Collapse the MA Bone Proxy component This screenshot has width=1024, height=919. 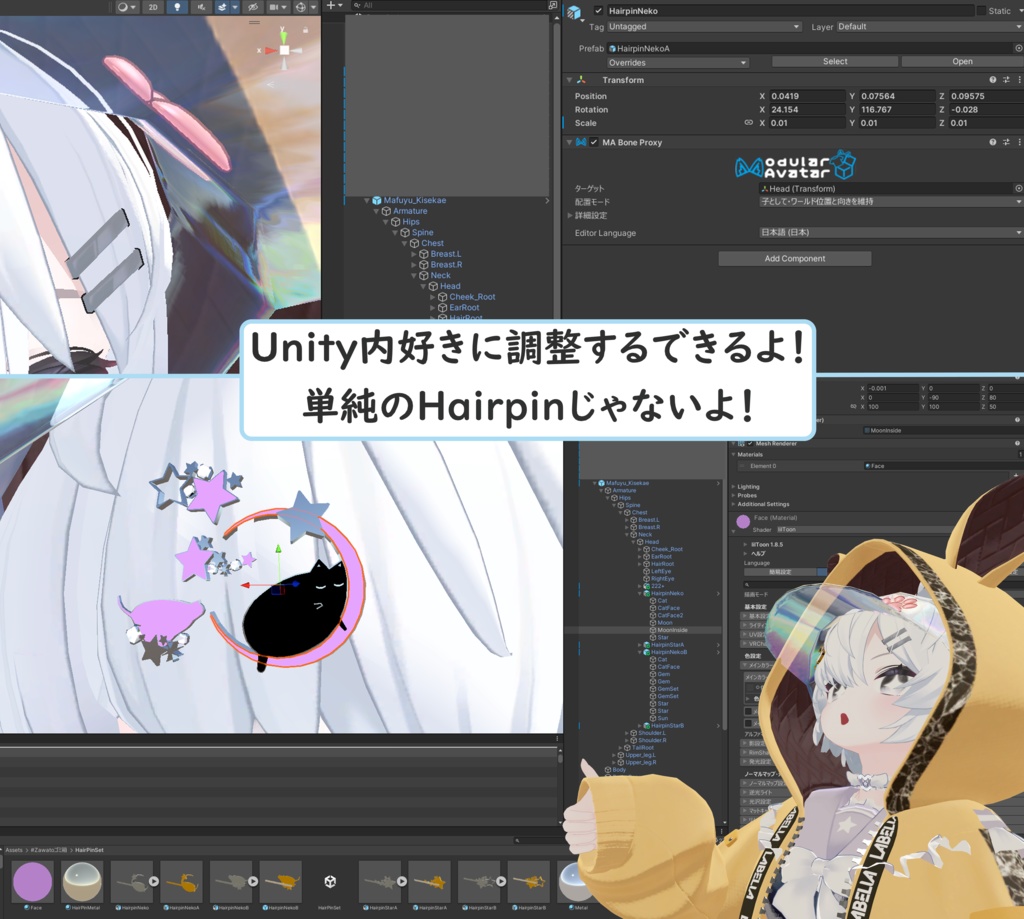[569, 142]
